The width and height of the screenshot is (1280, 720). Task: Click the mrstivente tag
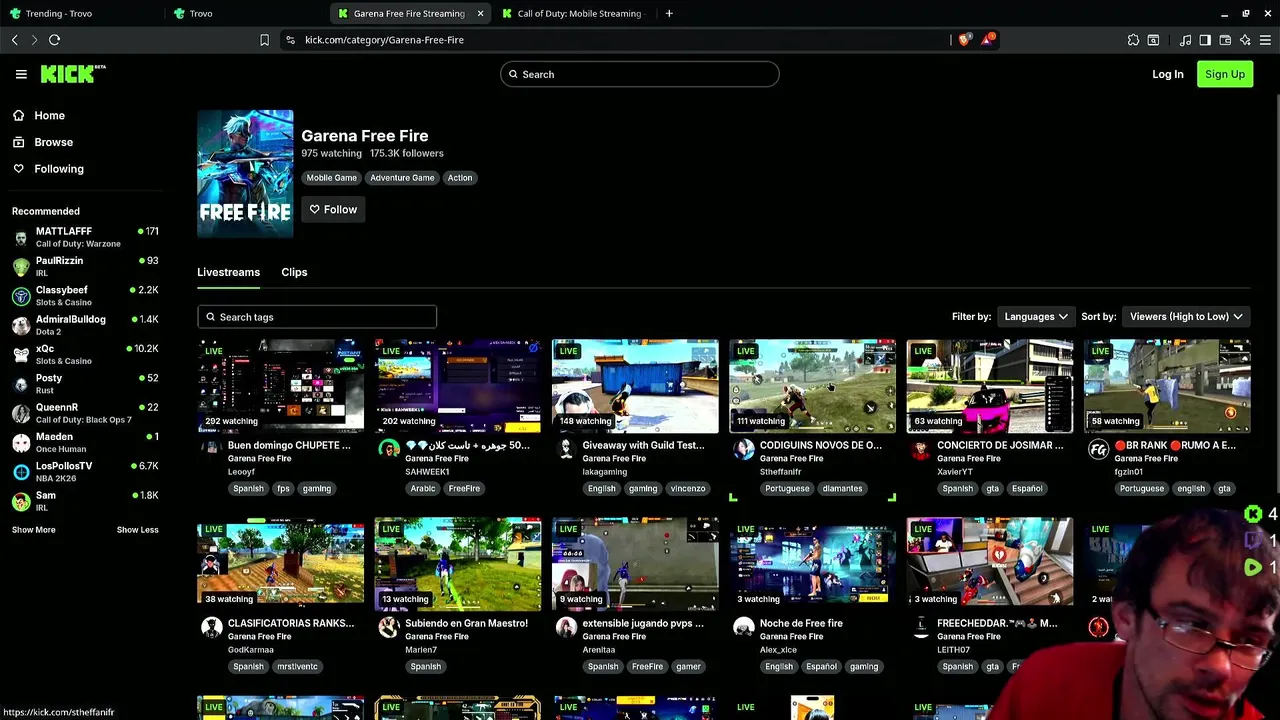[x=297, y=667]
